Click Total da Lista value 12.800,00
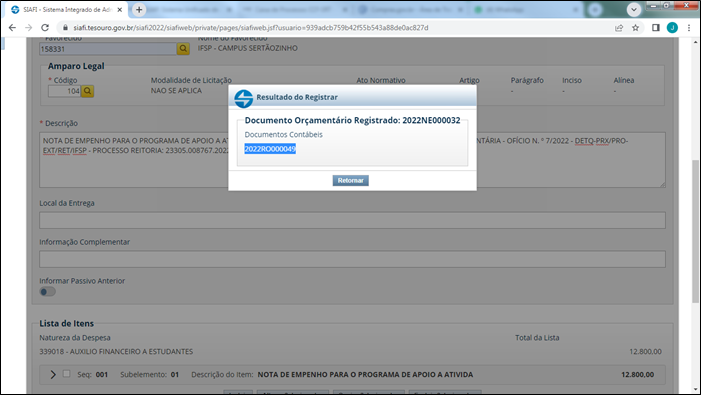Screen dimensions: 701x395 645,352
